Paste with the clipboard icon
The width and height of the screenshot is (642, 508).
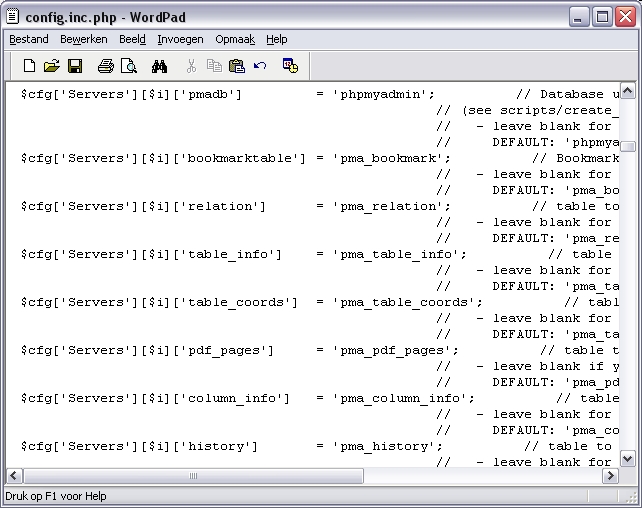pyautogui.click(x=237, y=66)
